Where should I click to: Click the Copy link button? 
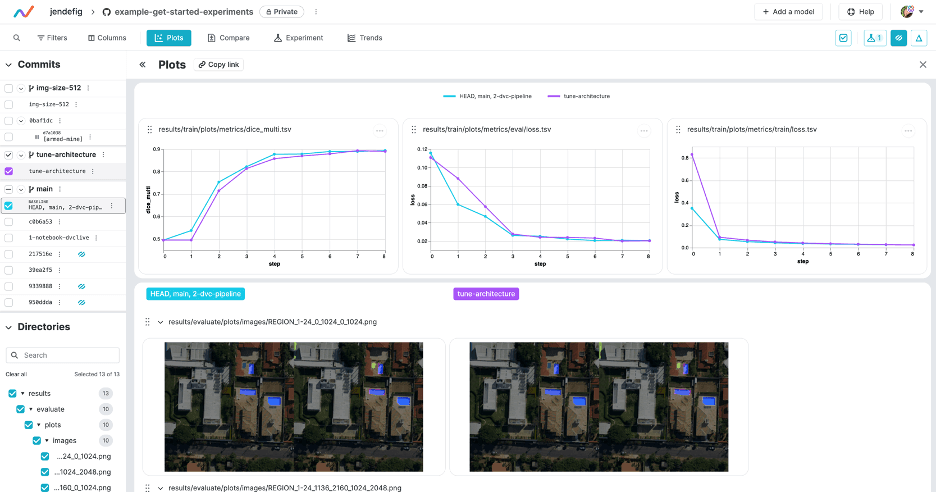218,65
